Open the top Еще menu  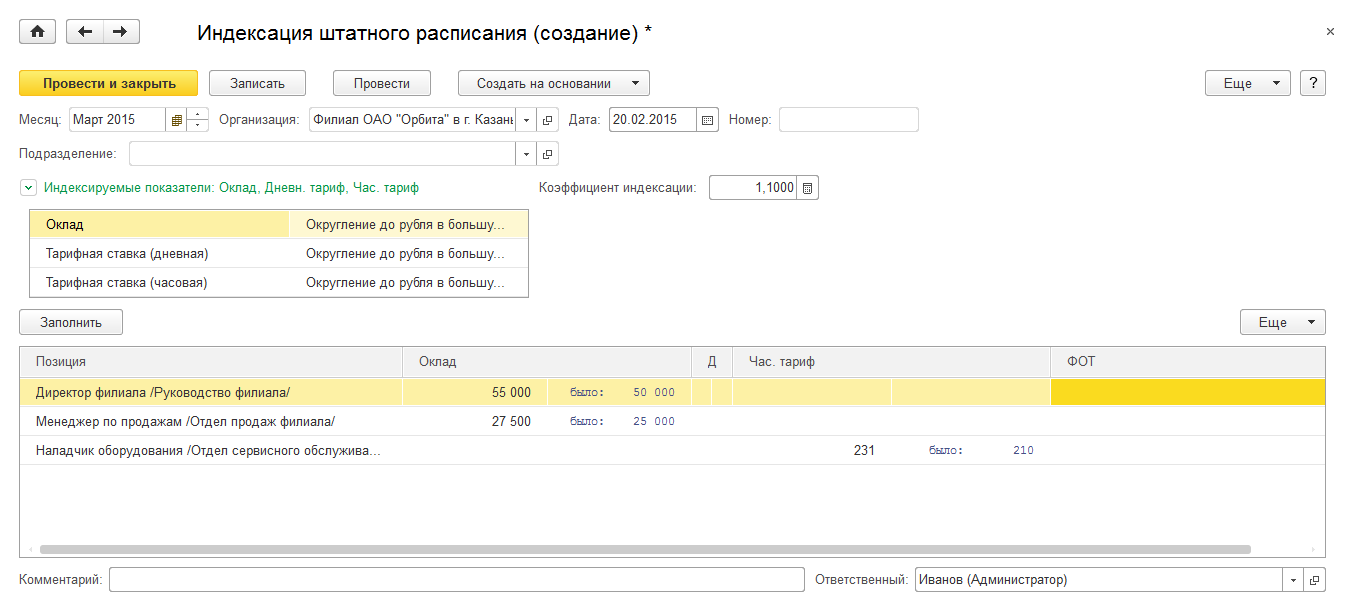tap(1247, 83)
